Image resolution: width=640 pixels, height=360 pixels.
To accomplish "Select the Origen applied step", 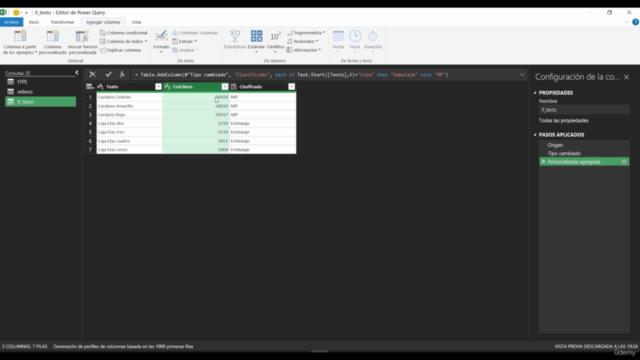I will [x=584, y=145].
